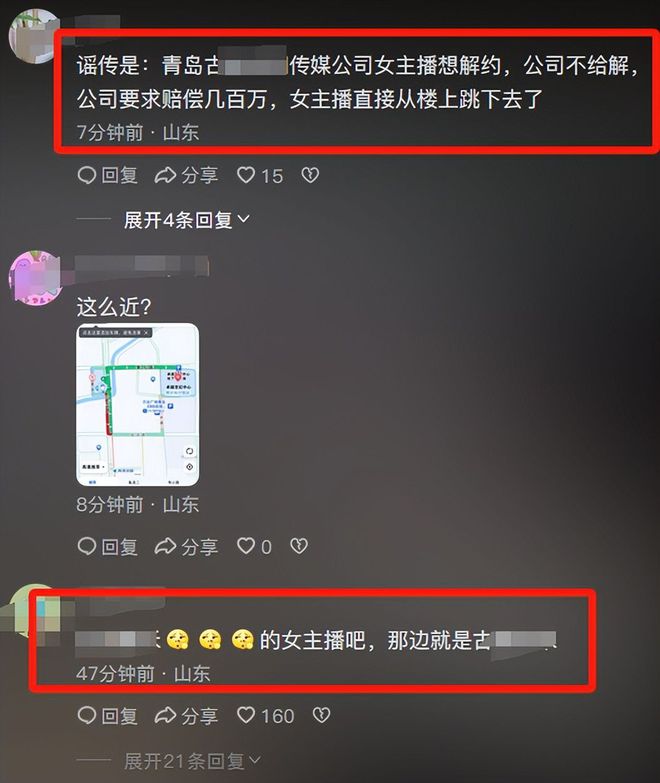Screen dimensions: 660x783
Task: Dislike the first comment via broken heart
Action: click(x=310, y=175)
